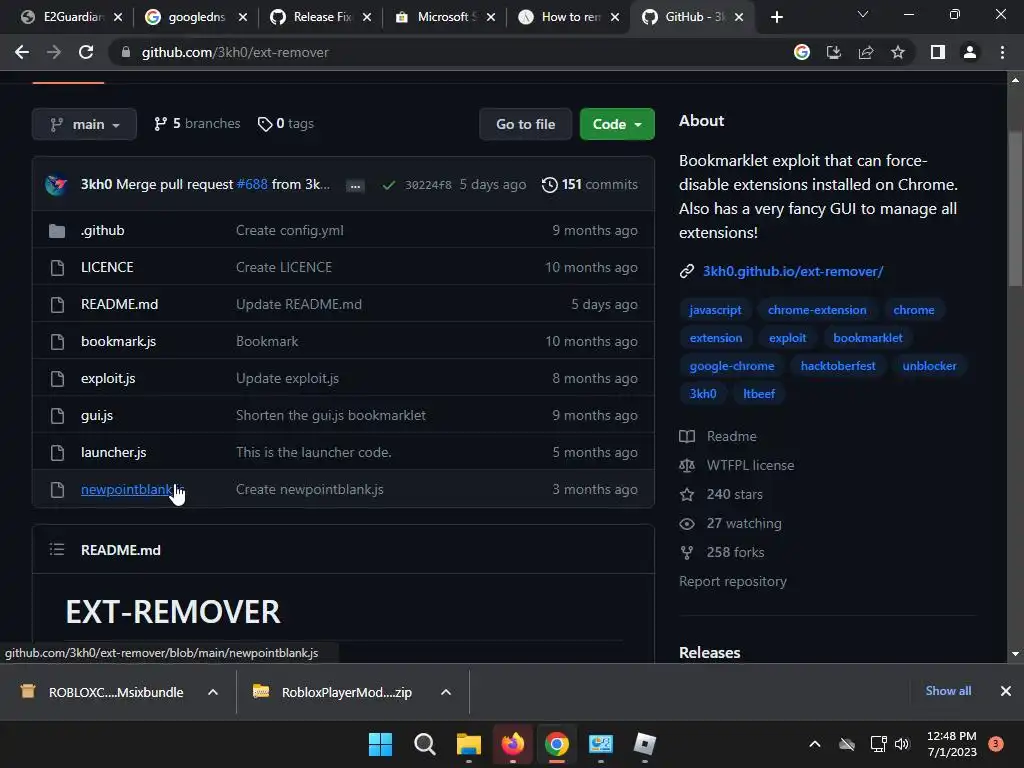This screenshot has height=768, width=1024.
Task: Open launcher.js file
Action: coord(114,452)
